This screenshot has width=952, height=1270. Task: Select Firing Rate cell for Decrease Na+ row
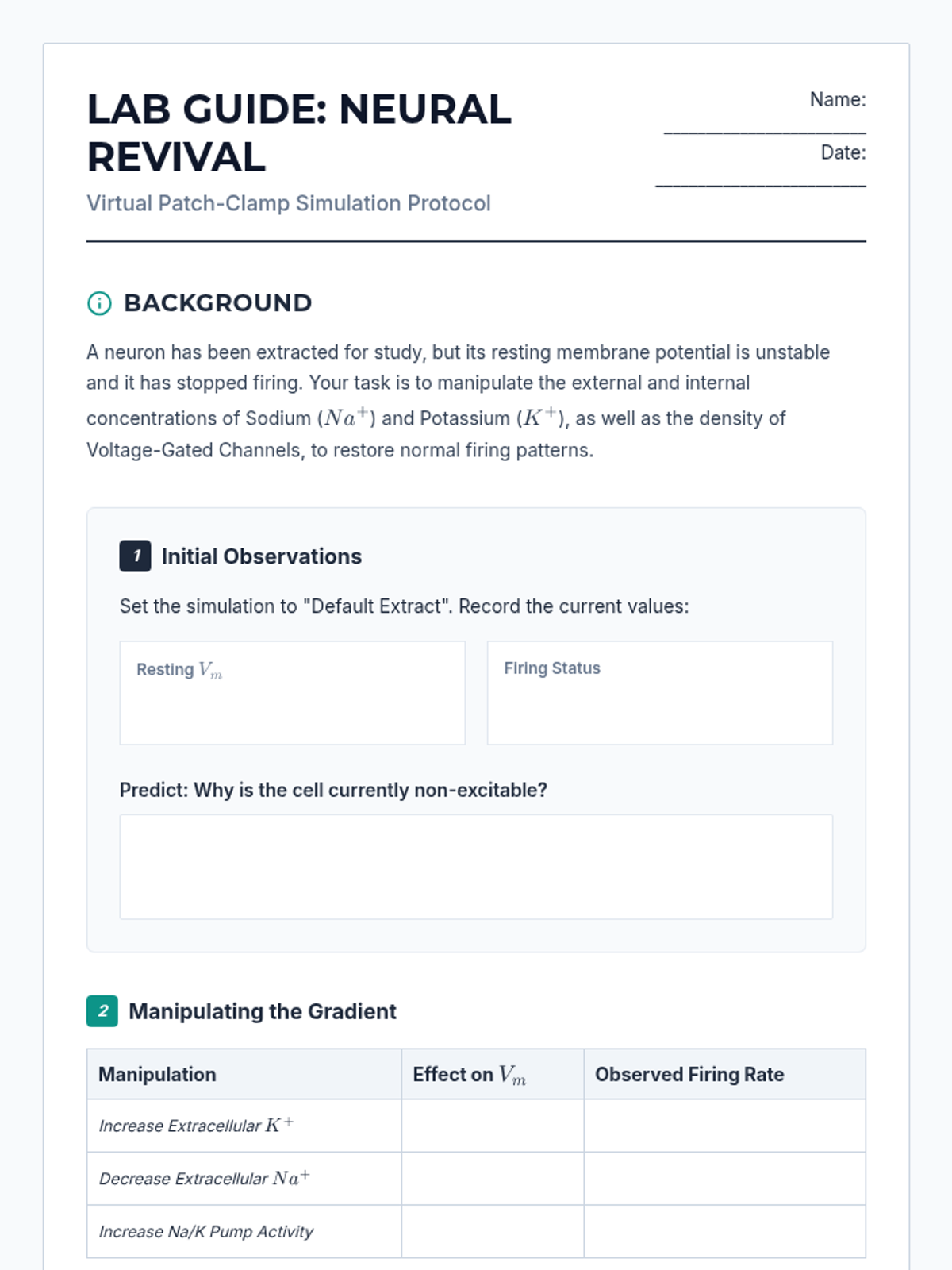(x=724, y=1179)
